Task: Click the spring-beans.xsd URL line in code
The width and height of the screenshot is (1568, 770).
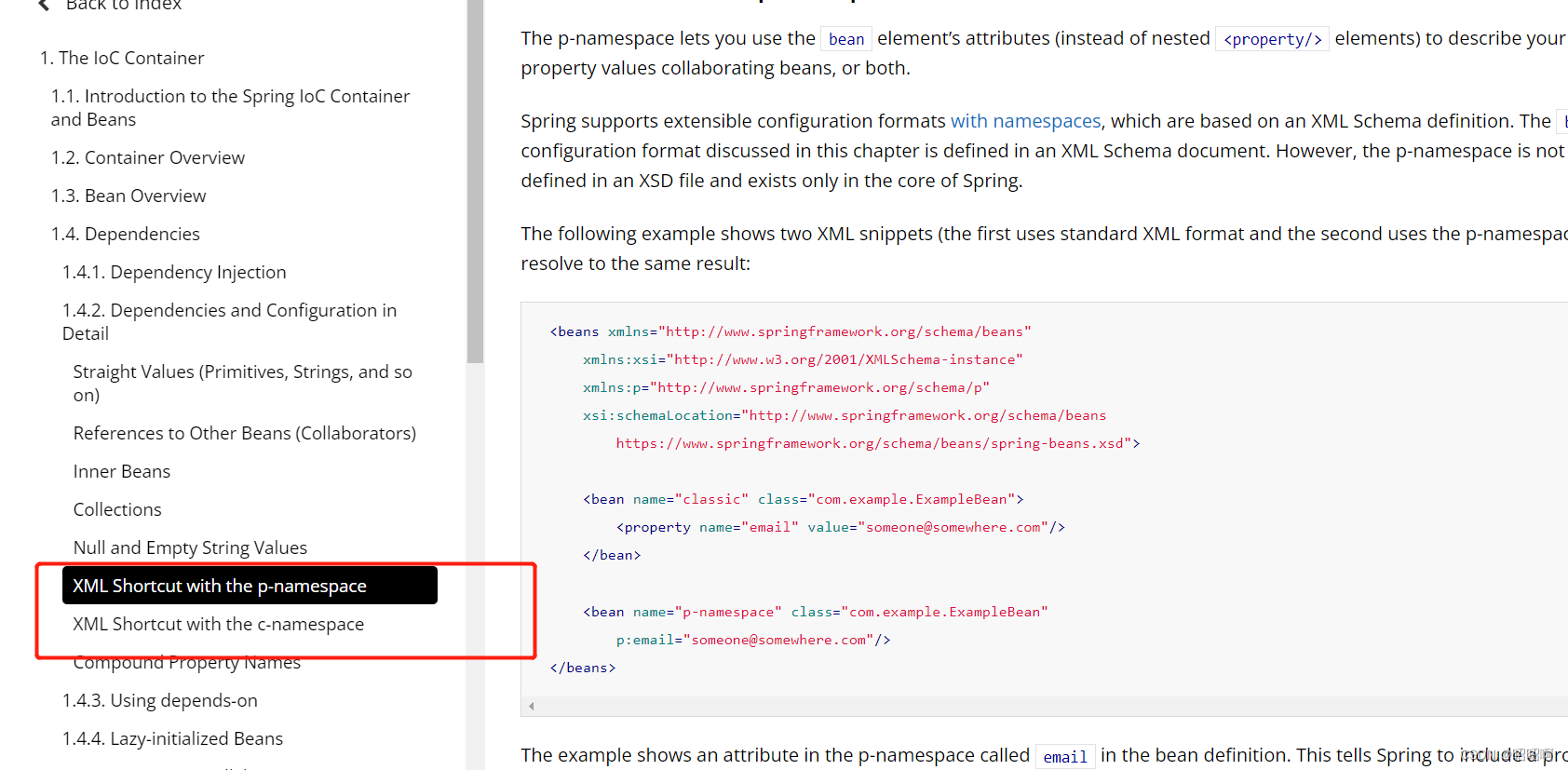Action: point(877,443)
